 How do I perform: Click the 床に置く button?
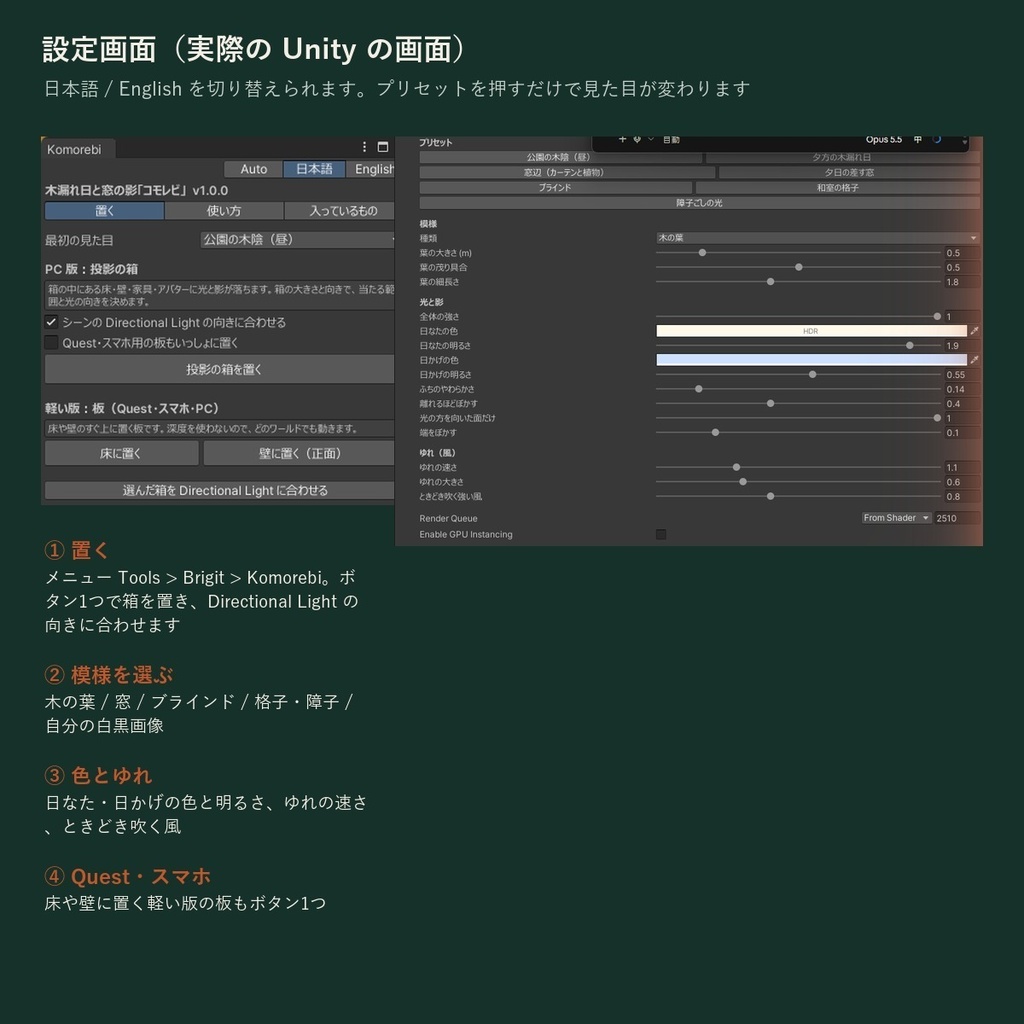121,453
